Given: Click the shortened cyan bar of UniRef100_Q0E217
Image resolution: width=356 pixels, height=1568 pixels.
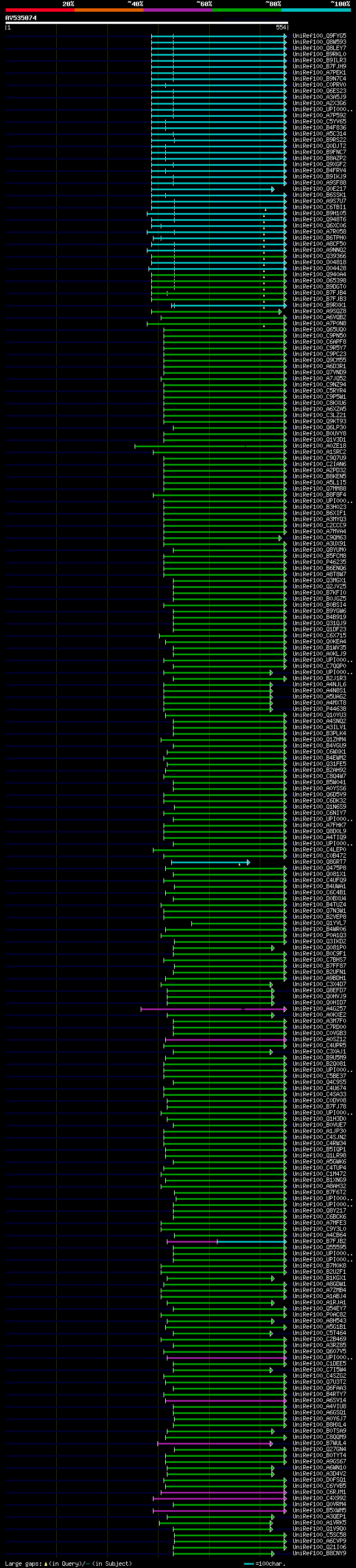Looking at the screenshot, I should (213, 189).
